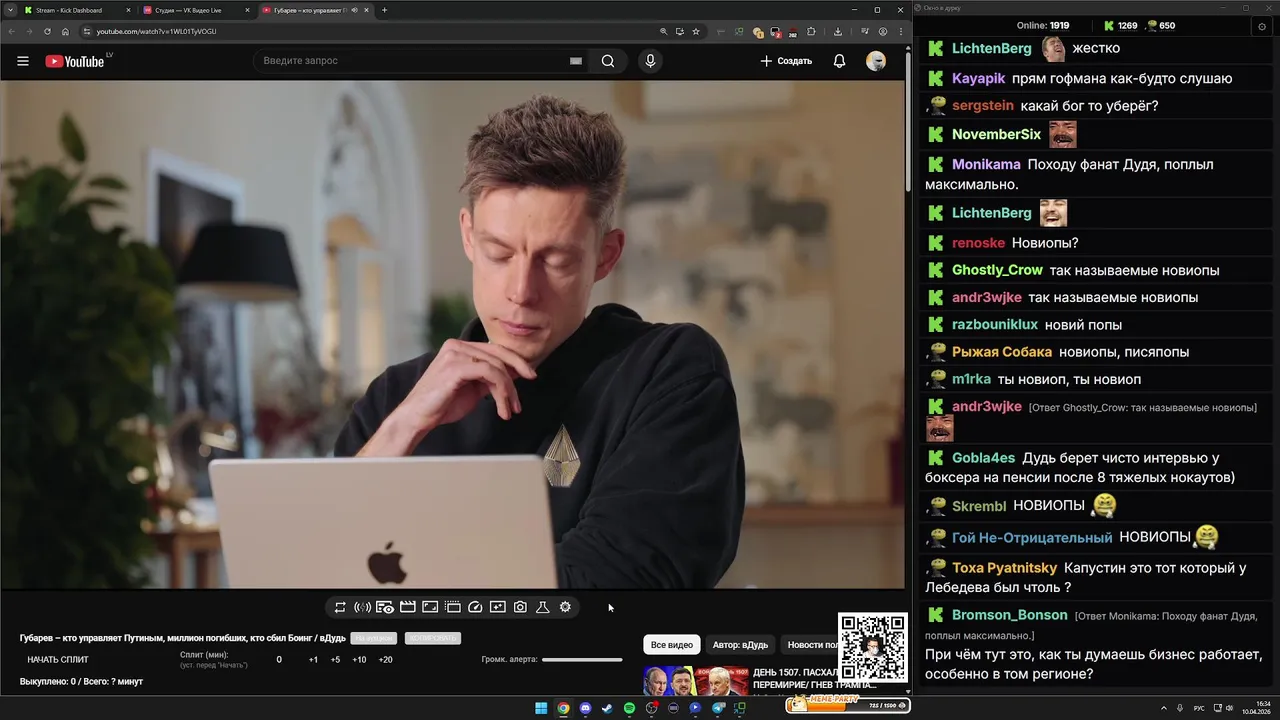1280x720 pixels.
Task: Click username Gobla4es in chat
Action: click(983, 458)
